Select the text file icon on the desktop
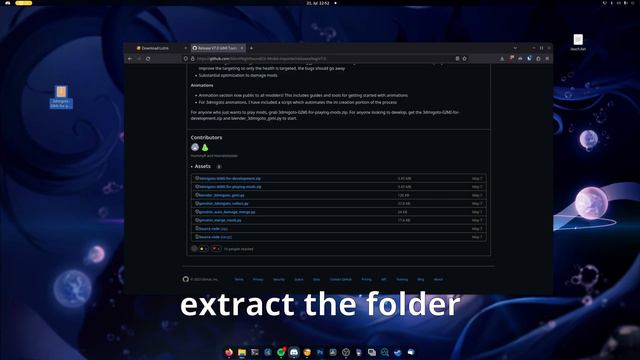The width and height of the screenshot is (640, 360). (x=578, y=42)
